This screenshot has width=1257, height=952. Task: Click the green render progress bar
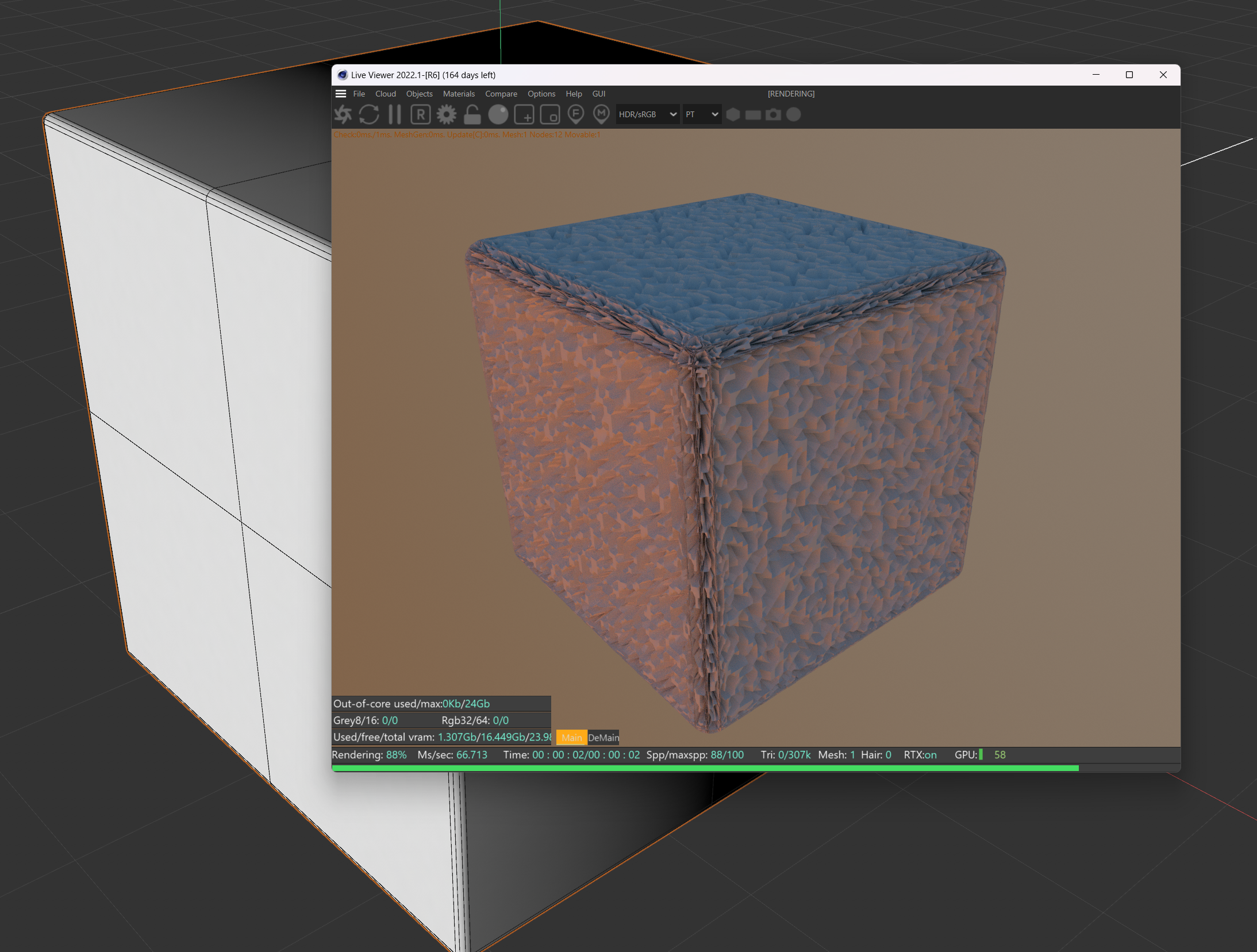[705, 768]
